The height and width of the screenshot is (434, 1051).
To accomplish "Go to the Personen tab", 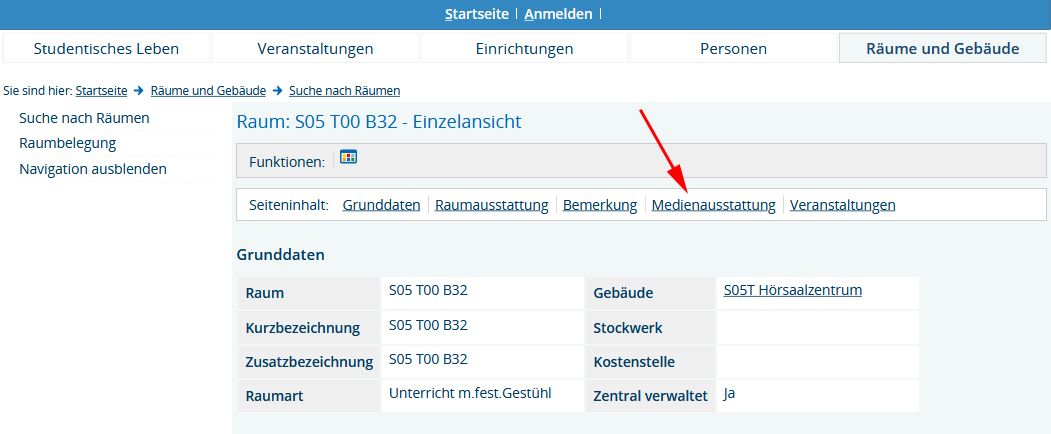I will pos(733,48).
